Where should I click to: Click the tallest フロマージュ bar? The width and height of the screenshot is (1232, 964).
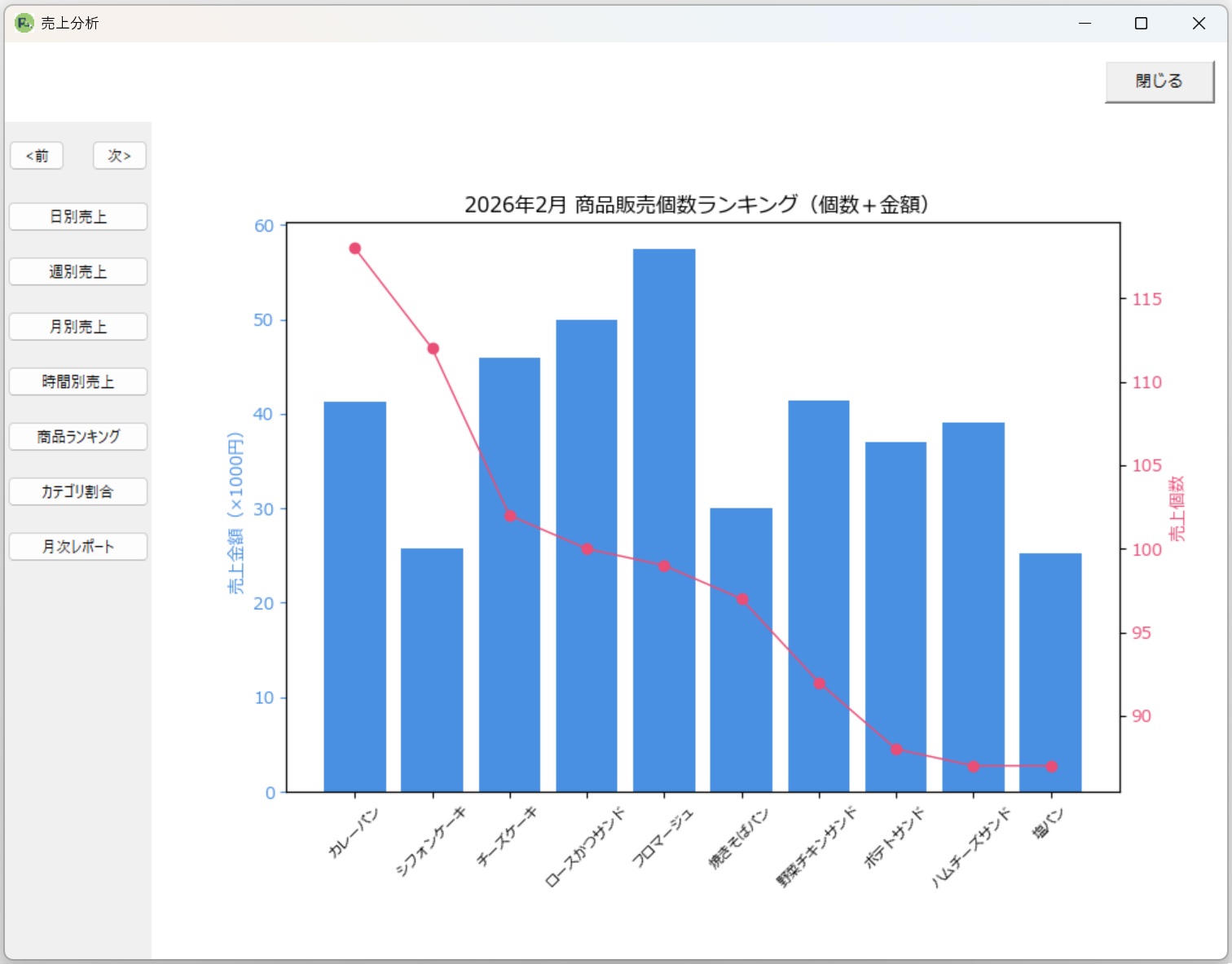664,522
